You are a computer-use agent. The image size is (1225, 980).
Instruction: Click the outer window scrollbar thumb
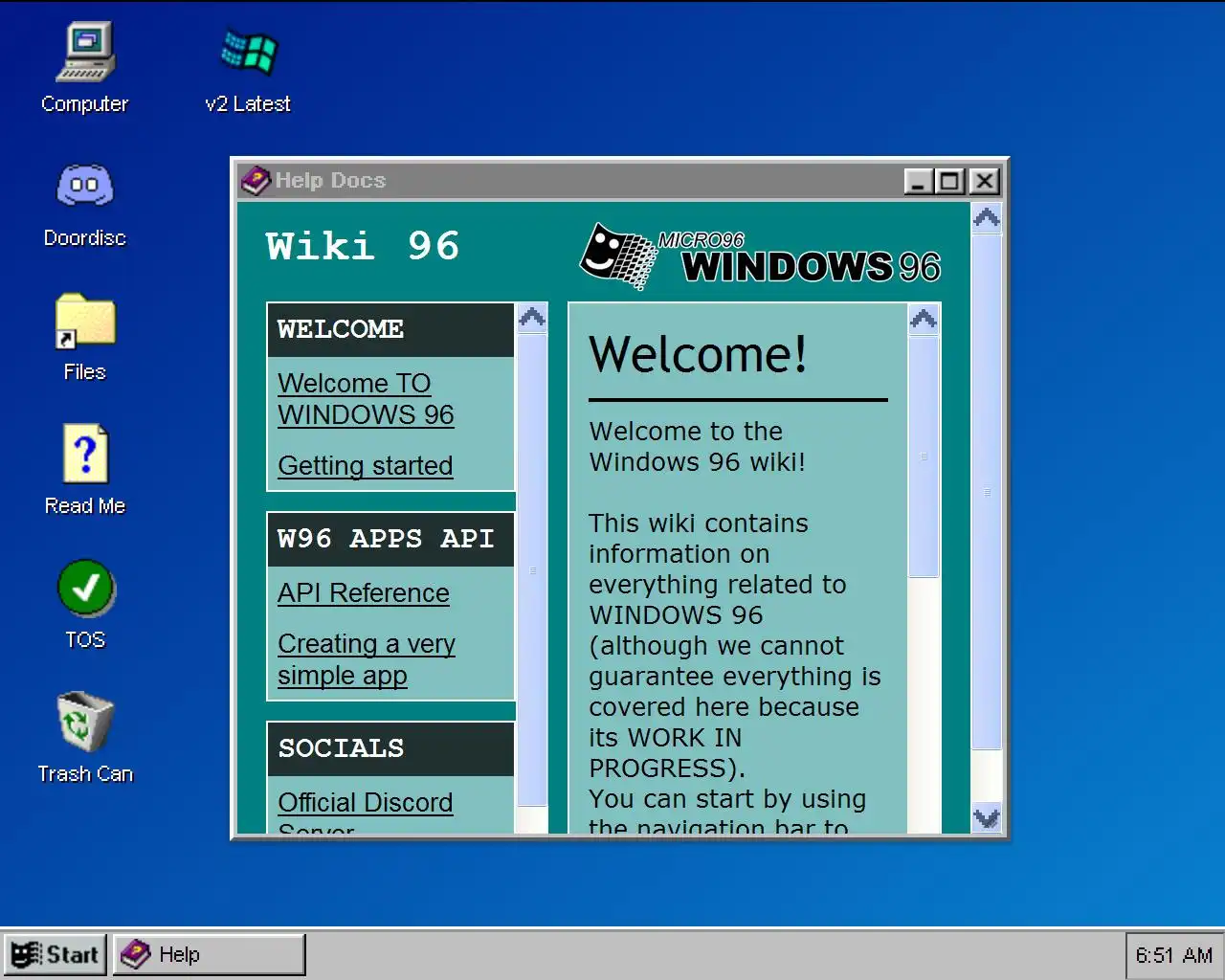987,492
